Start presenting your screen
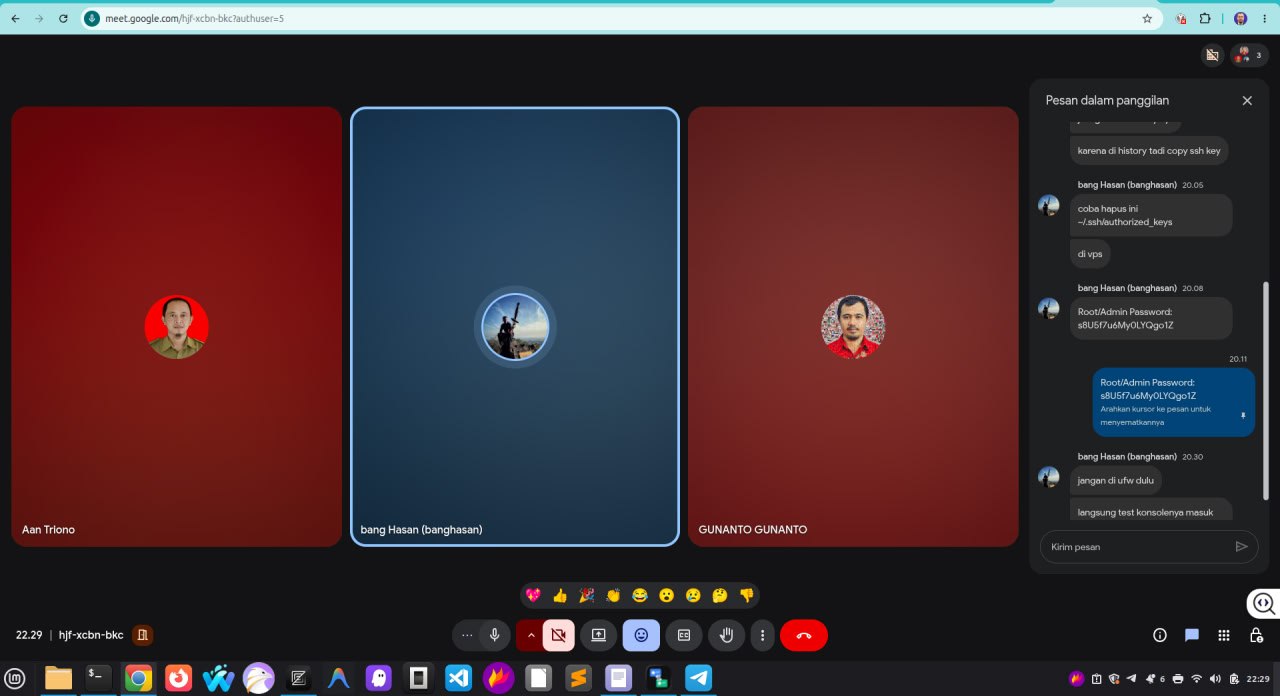Image resolution: width=1280 pixels, height=696 pixels. pyautogui.click(x=598, y=635)
